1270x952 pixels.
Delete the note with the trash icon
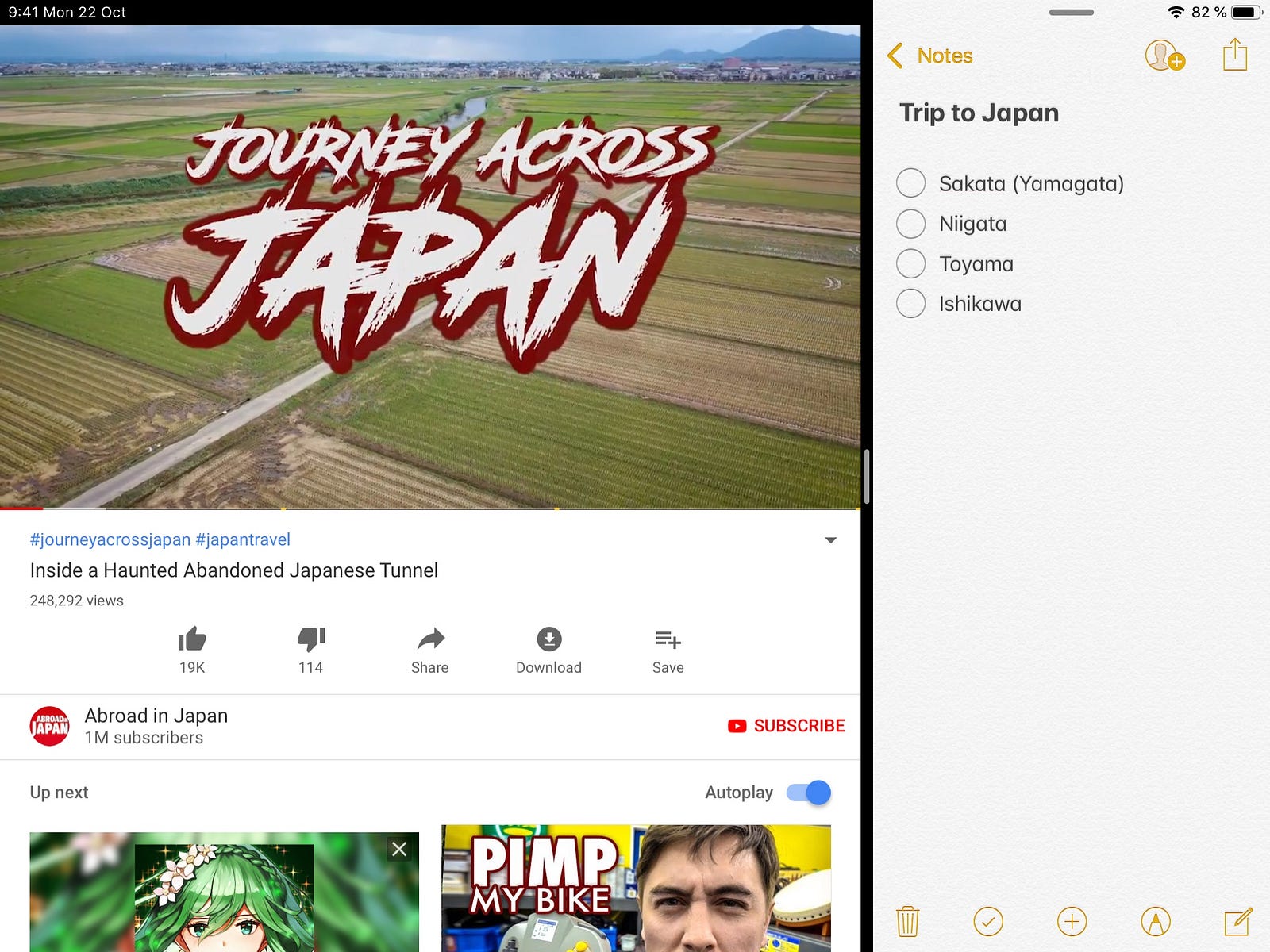908,921
